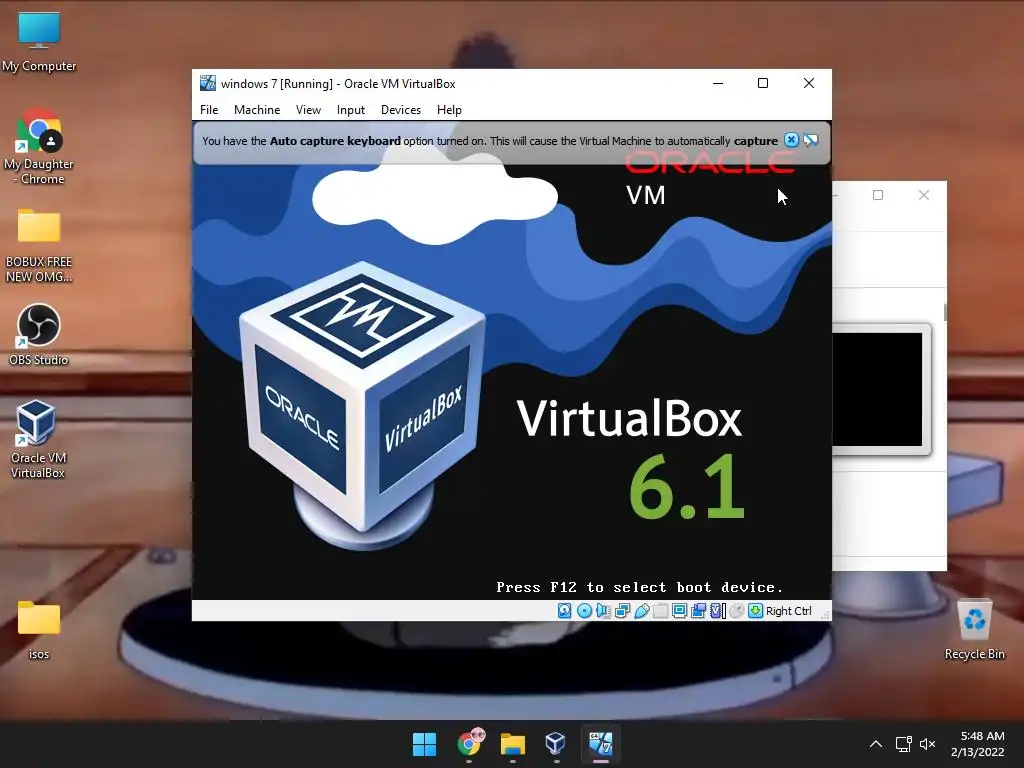The height and width of the screenshot is (768, 1024).
Task: Click the optical disk status icon
Action: coord(584,611)
